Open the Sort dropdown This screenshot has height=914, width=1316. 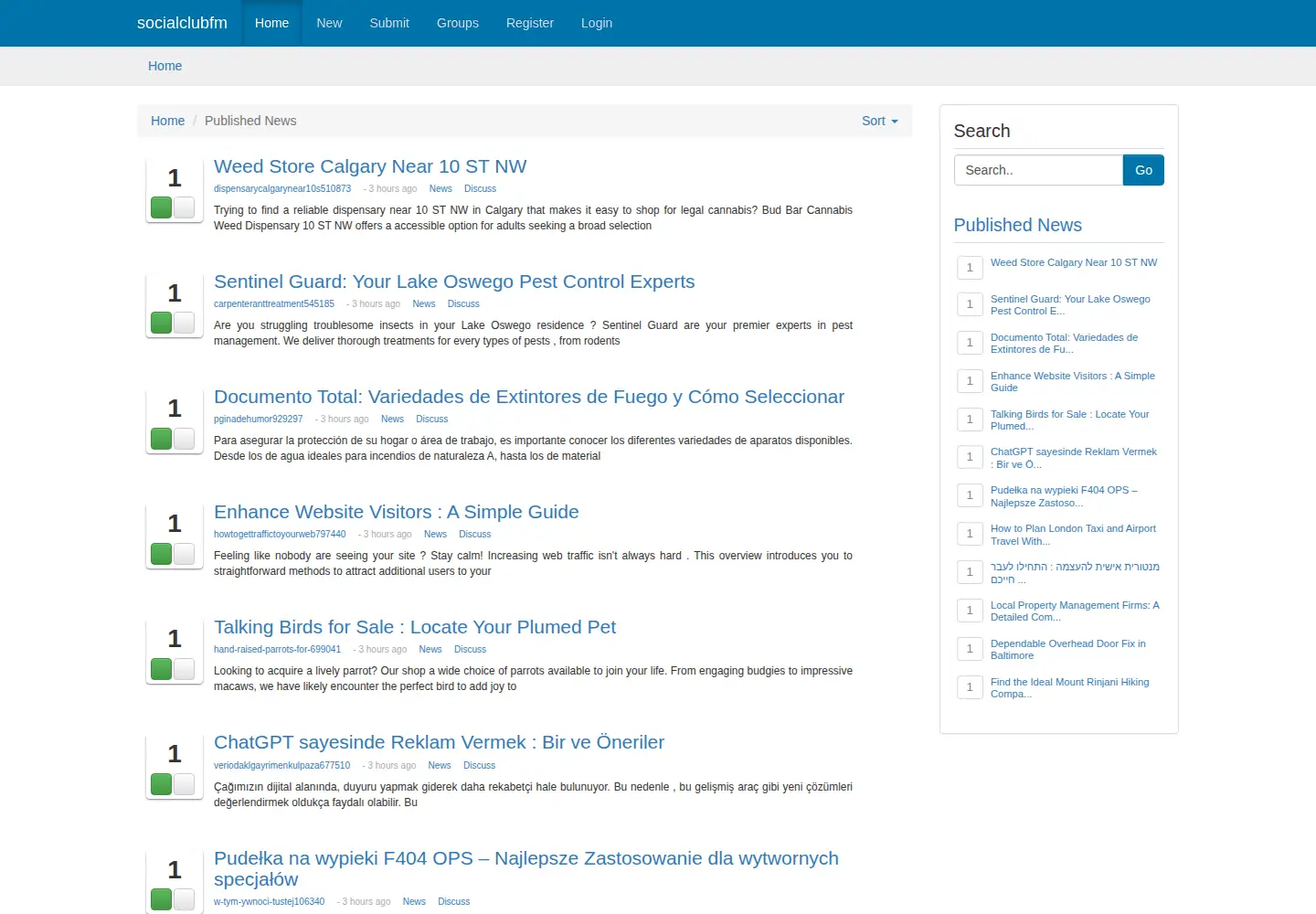(x=879, y=121)
